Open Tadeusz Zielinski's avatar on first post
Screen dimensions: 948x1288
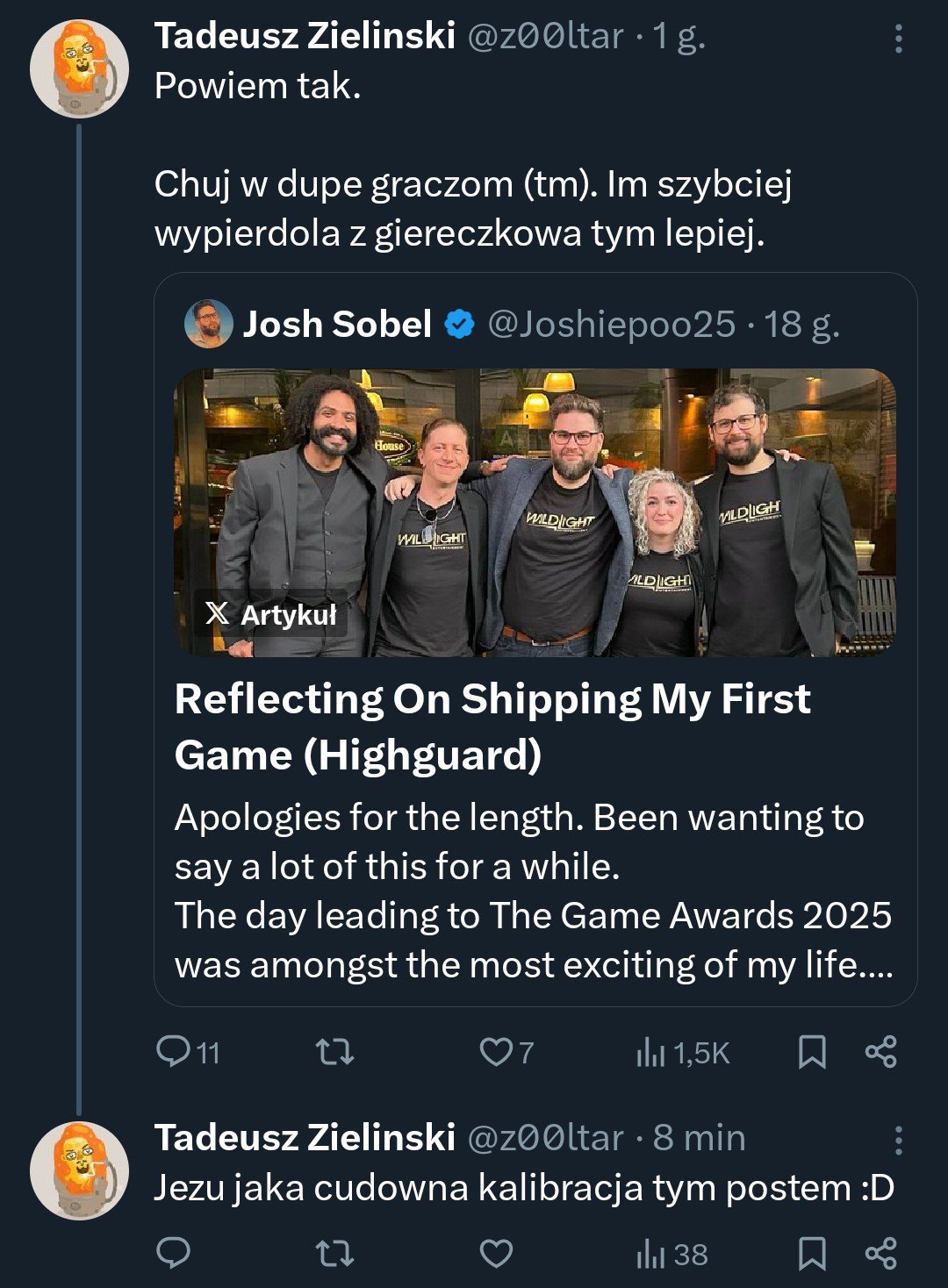coord(79,68)
